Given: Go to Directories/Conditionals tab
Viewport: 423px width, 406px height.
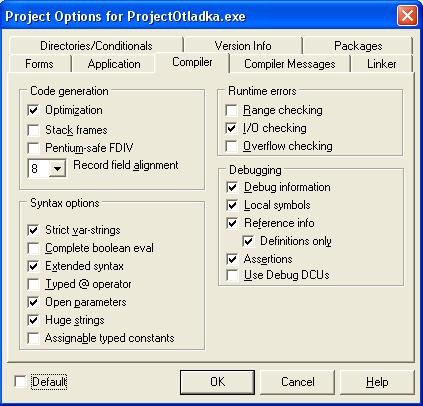Looking at the screenshot, I should tap(96, 46).
